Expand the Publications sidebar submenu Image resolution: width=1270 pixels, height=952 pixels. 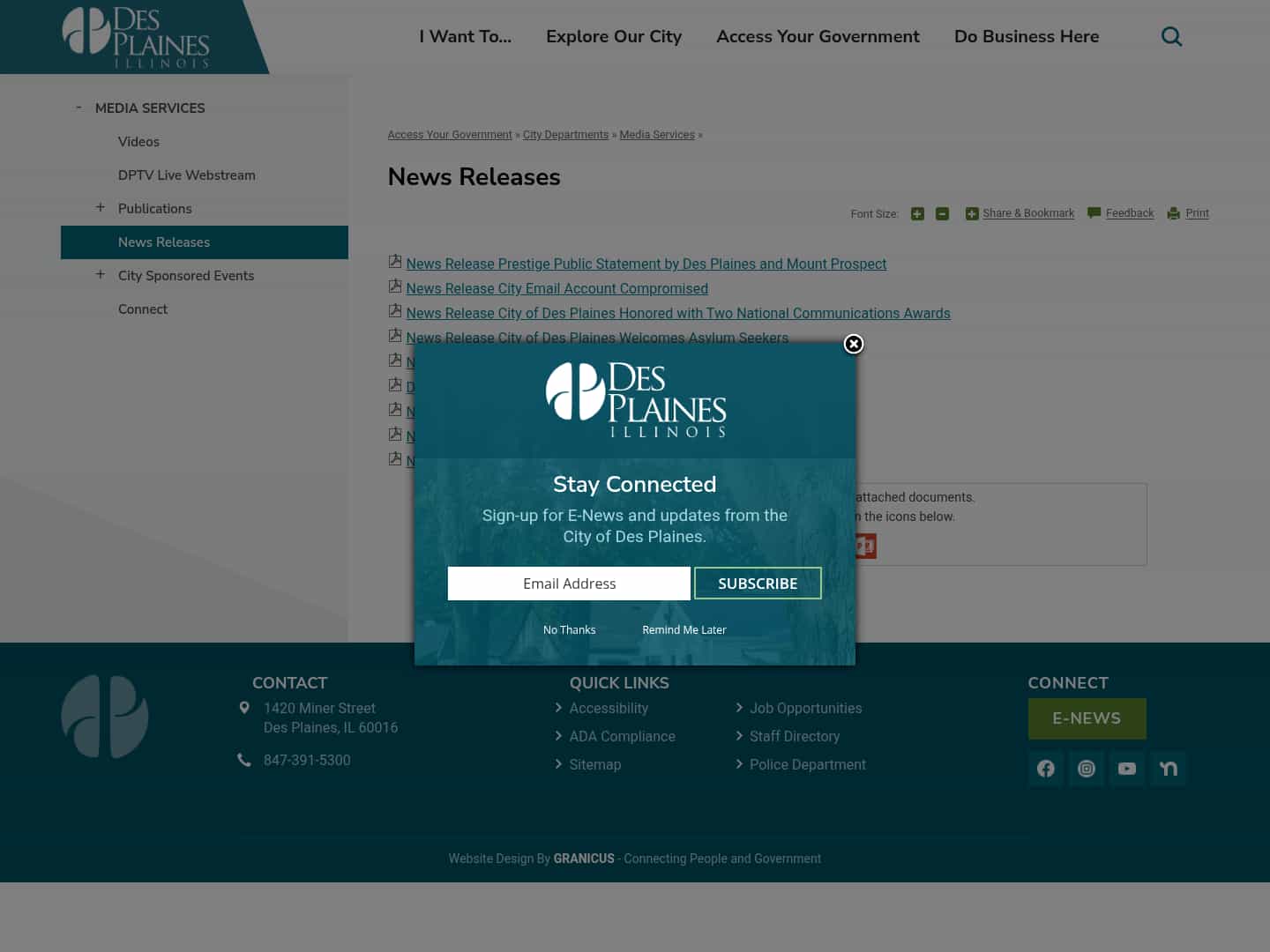100,208
